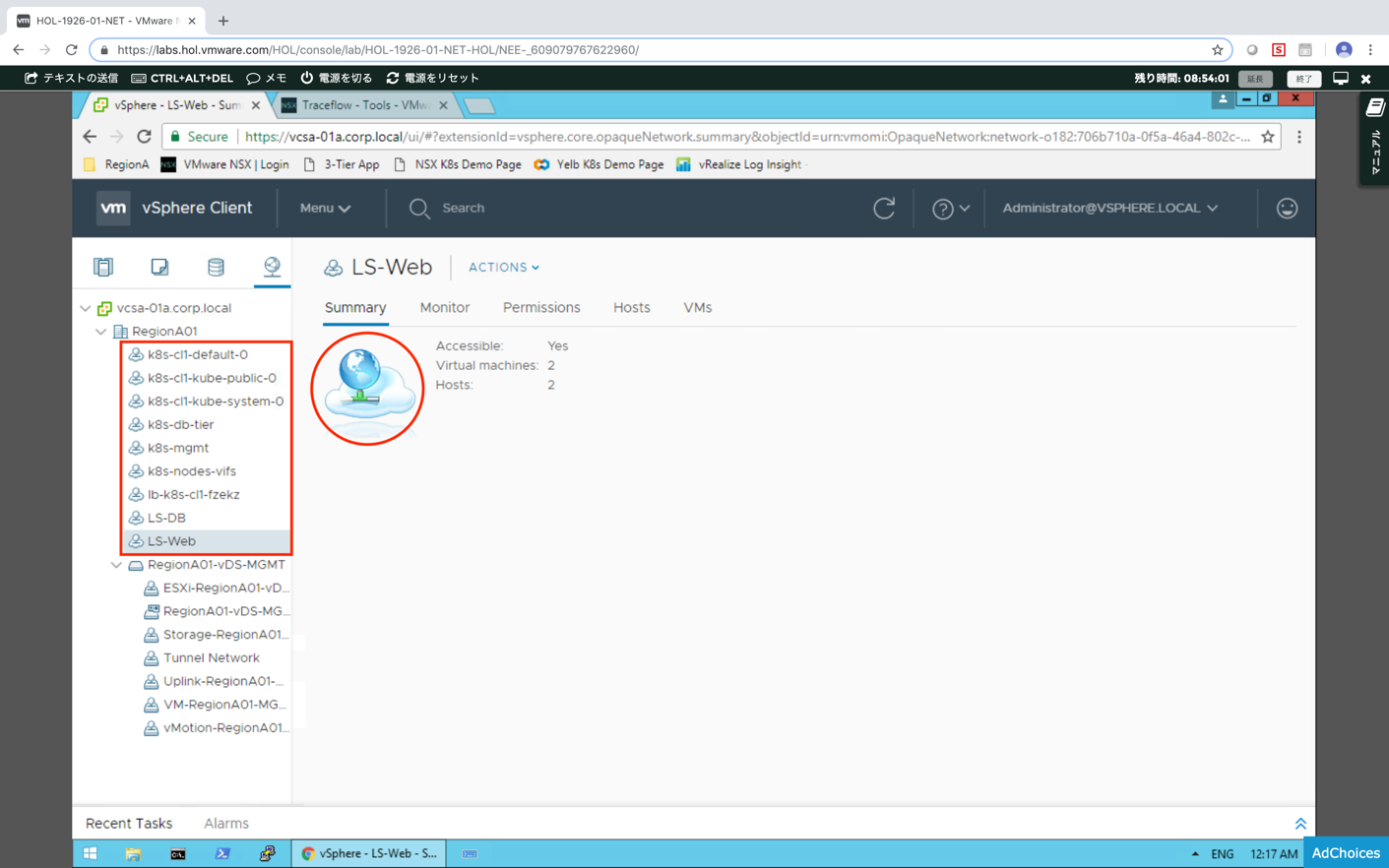The image size is (1389, 868).
Task: Click the vSphere search magnifier icon
Action: 419,208
